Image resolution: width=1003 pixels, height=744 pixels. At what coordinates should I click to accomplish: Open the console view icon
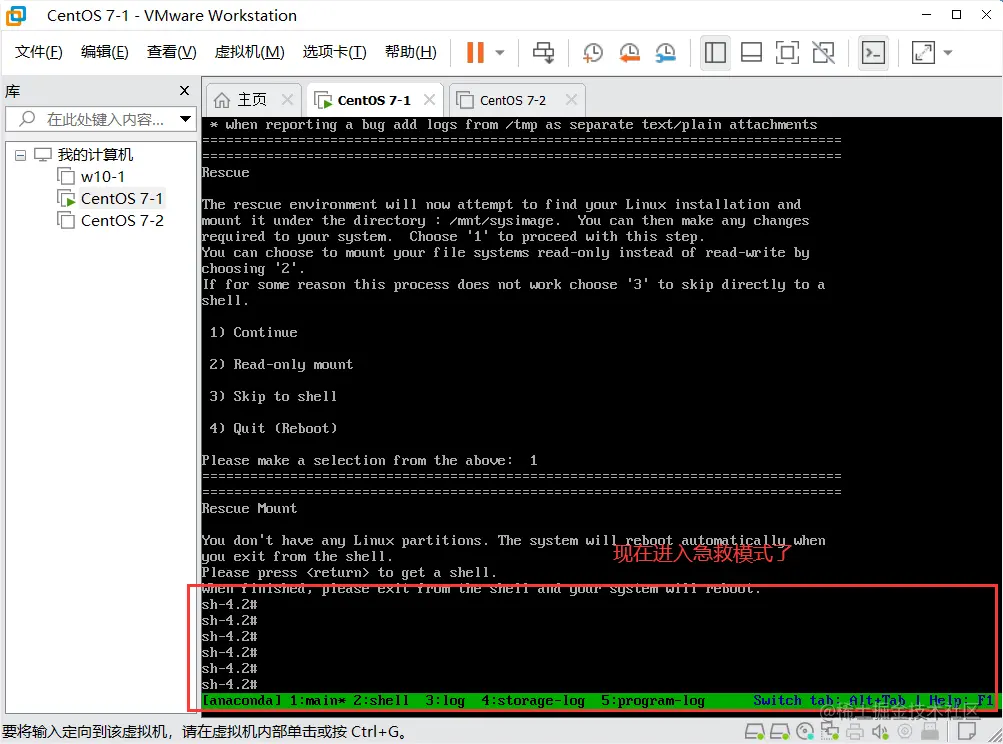pos(873,52)
